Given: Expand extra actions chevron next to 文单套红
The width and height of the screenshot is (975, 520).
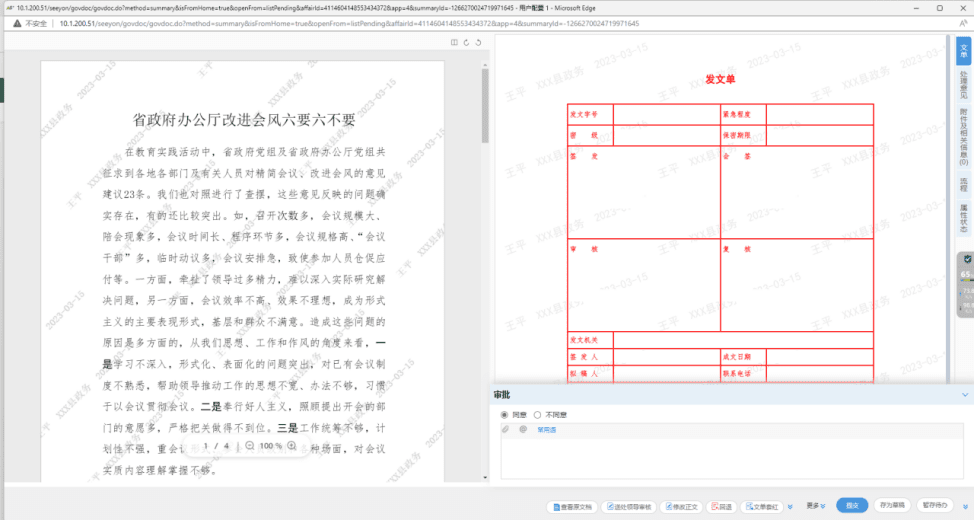Looking at the screenshot, I should click(x=790, y=507).
